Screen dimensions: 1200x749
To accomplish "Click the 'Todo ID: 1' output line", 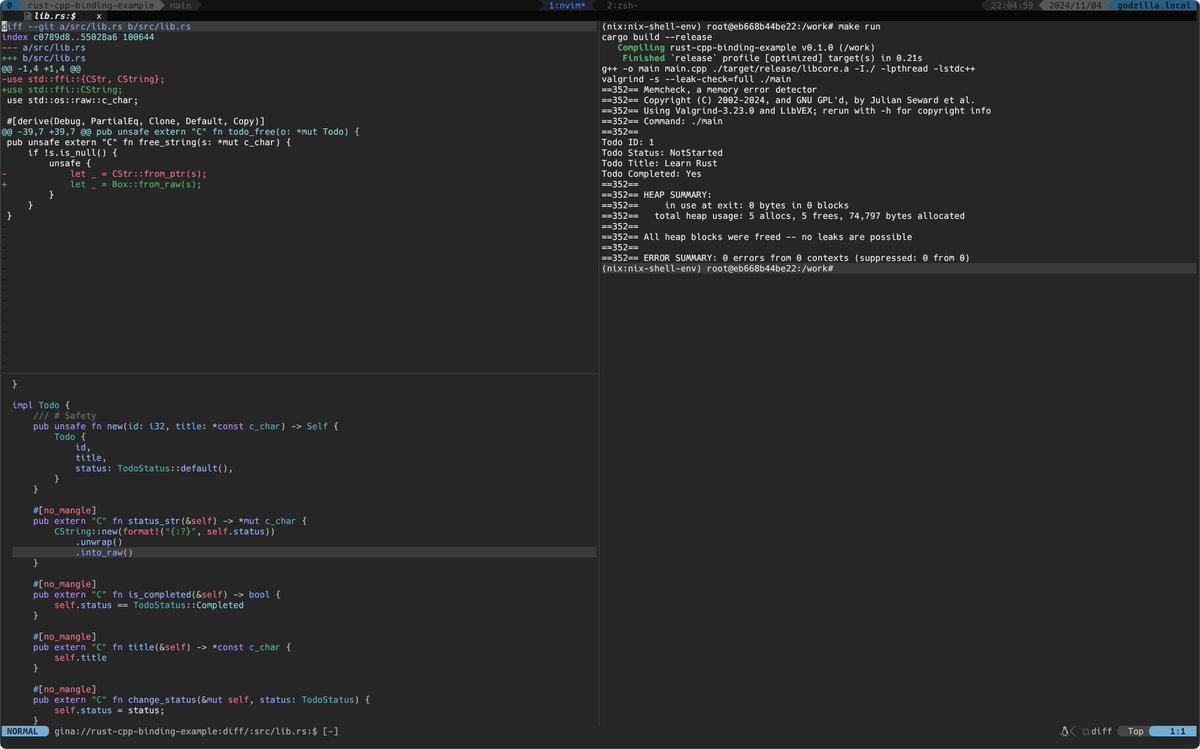I will coord(628,142).
